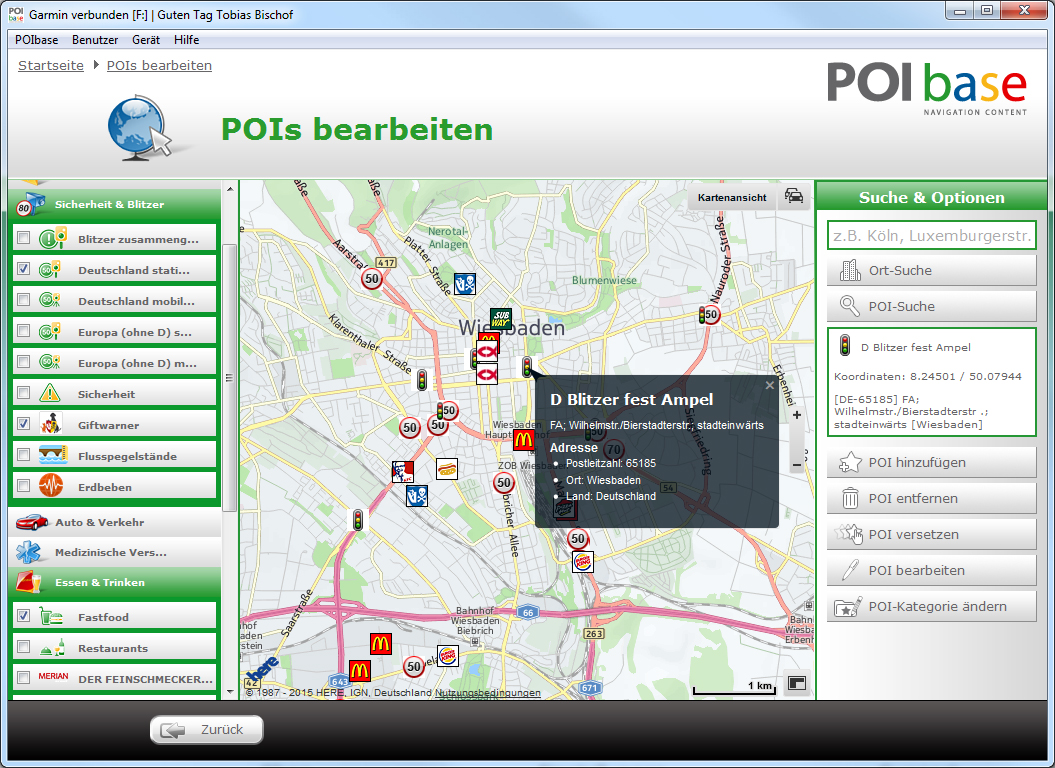The width and height of the screenshot is (1055, 768).
Task: Open the Gerät menu
Action: 146,40
